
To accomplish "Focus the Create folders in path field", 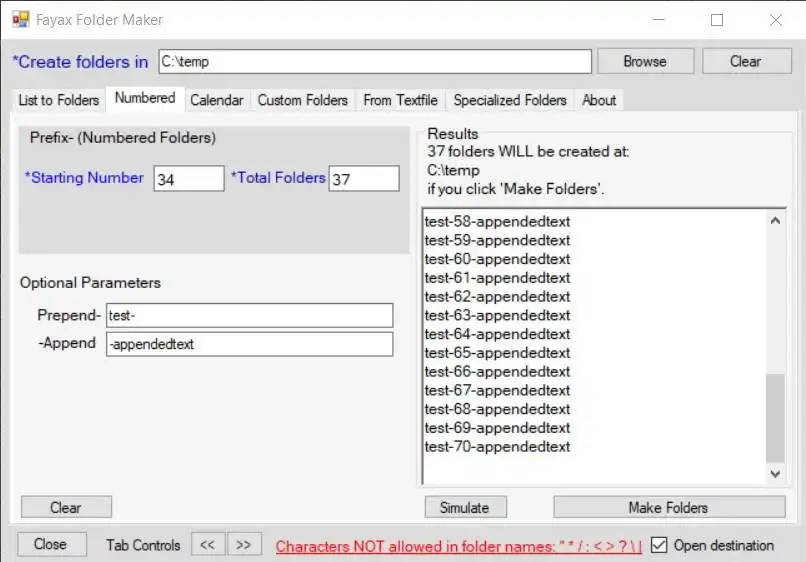I will point(375,61).
